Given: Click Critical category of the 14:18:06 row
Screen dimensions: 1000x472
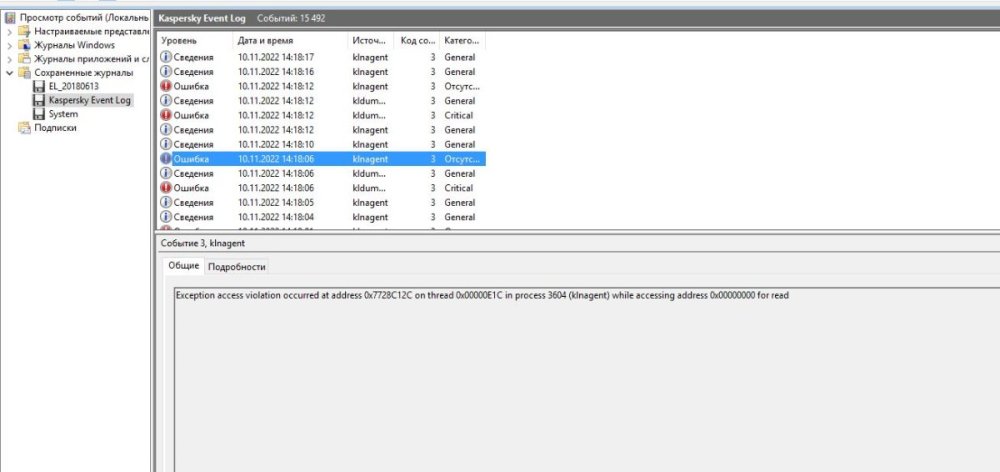Looking at the screenshot, I should [459, 188].
